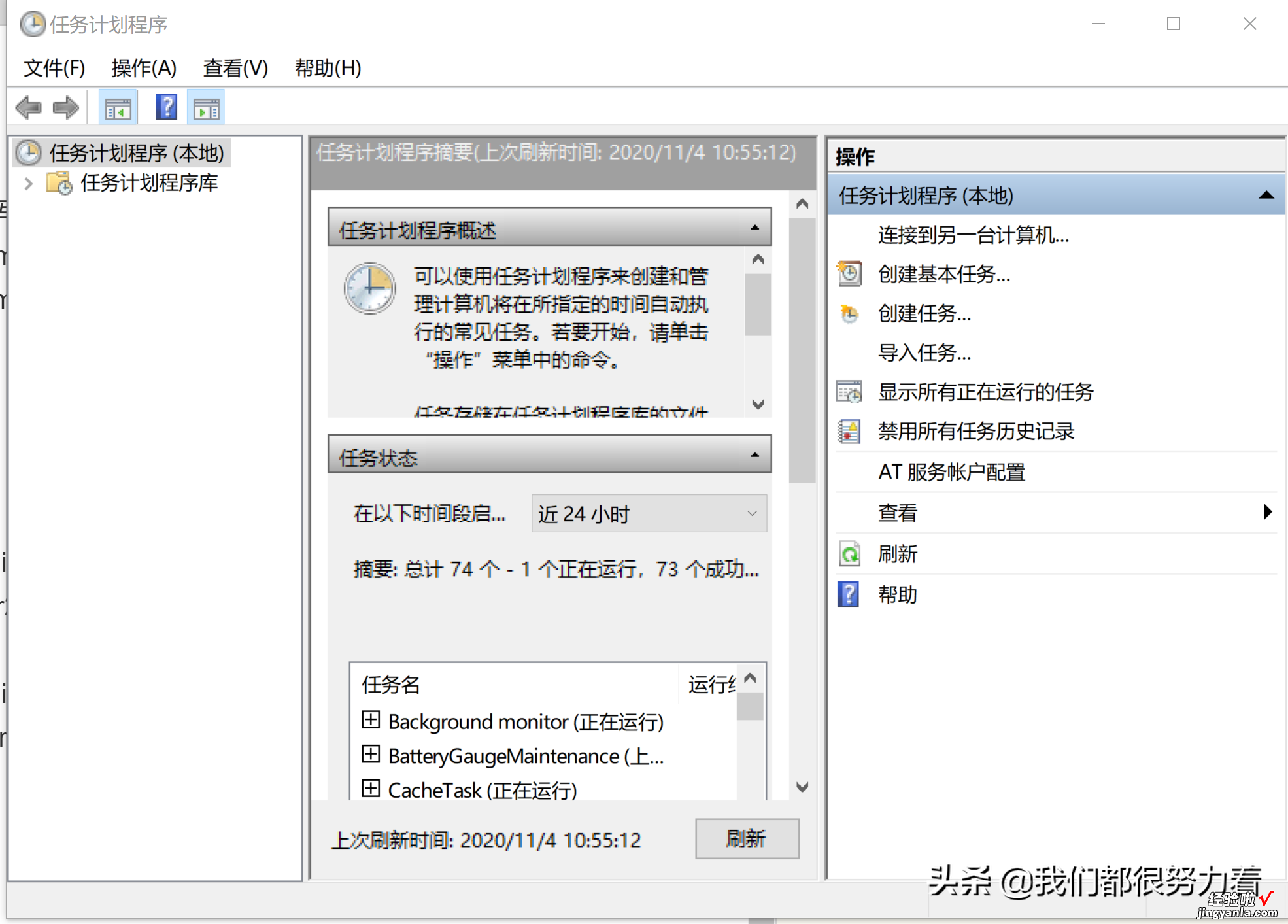This screenshot has width=1288, height=924.
Task: Click the 创建基本任务 clock icon
Action: click(x=849, y=274)
